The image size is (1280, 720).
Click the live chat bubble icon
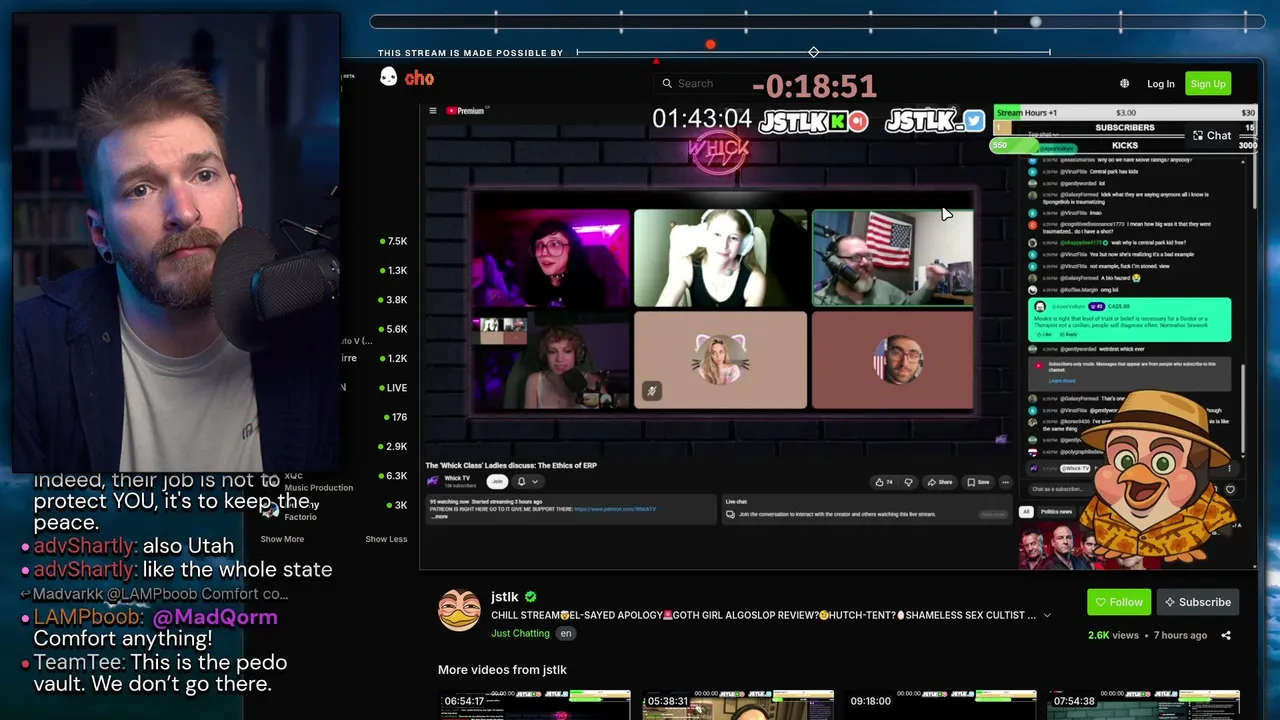(730, 514)
